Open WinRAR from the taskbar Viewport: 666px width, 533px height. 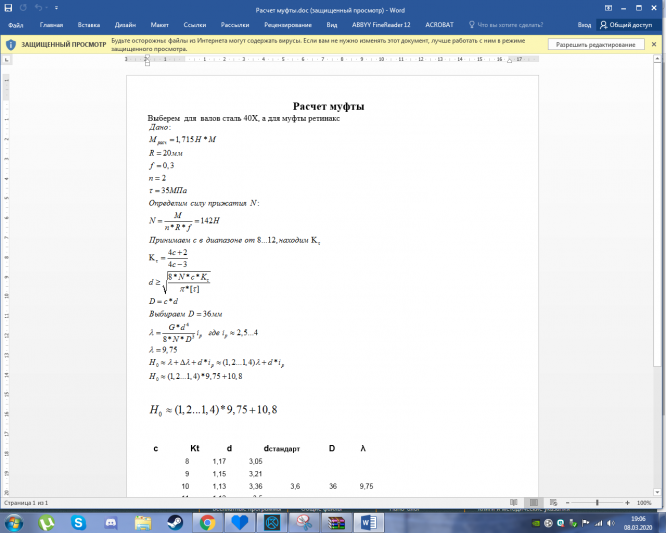tap(336, 523)
